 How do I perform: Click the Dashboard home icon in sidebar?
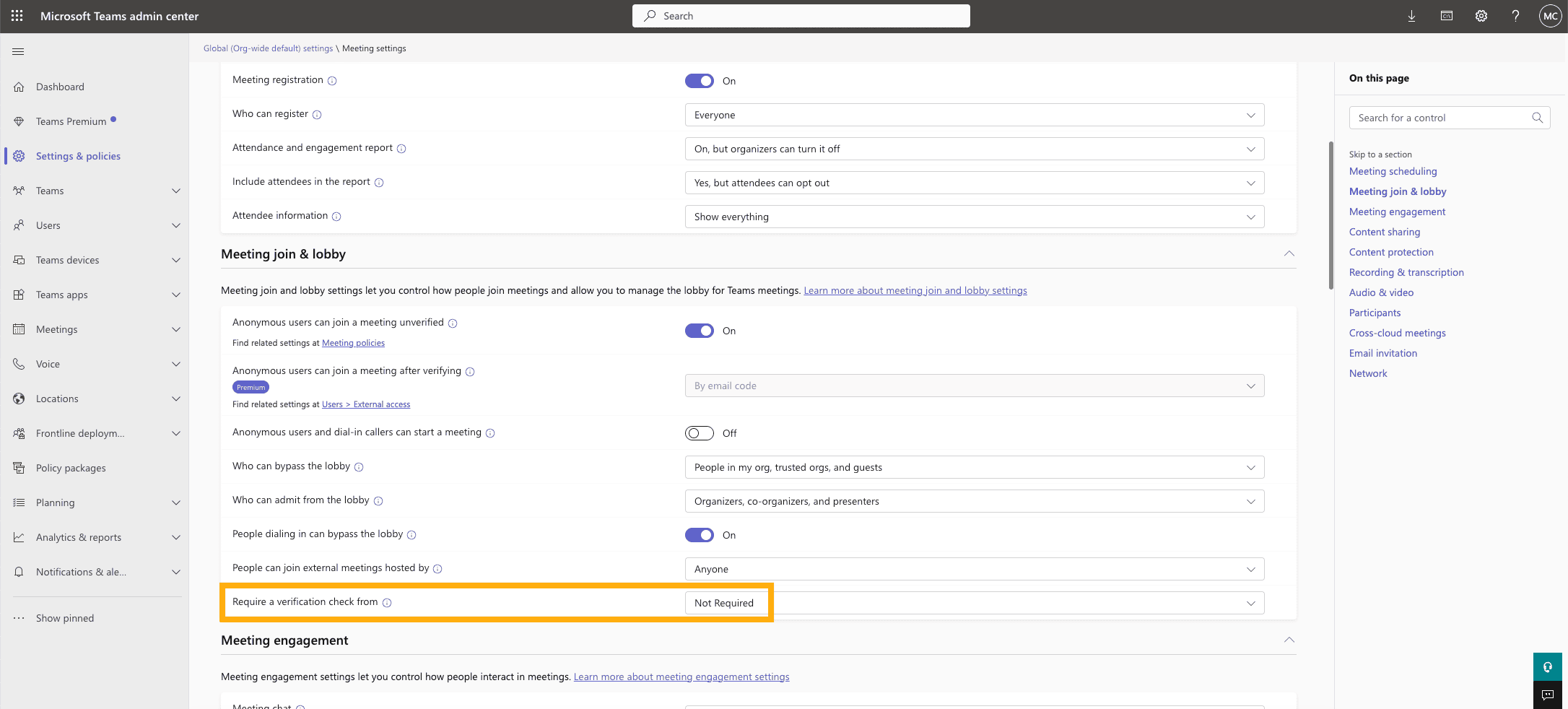coord(19,87)
